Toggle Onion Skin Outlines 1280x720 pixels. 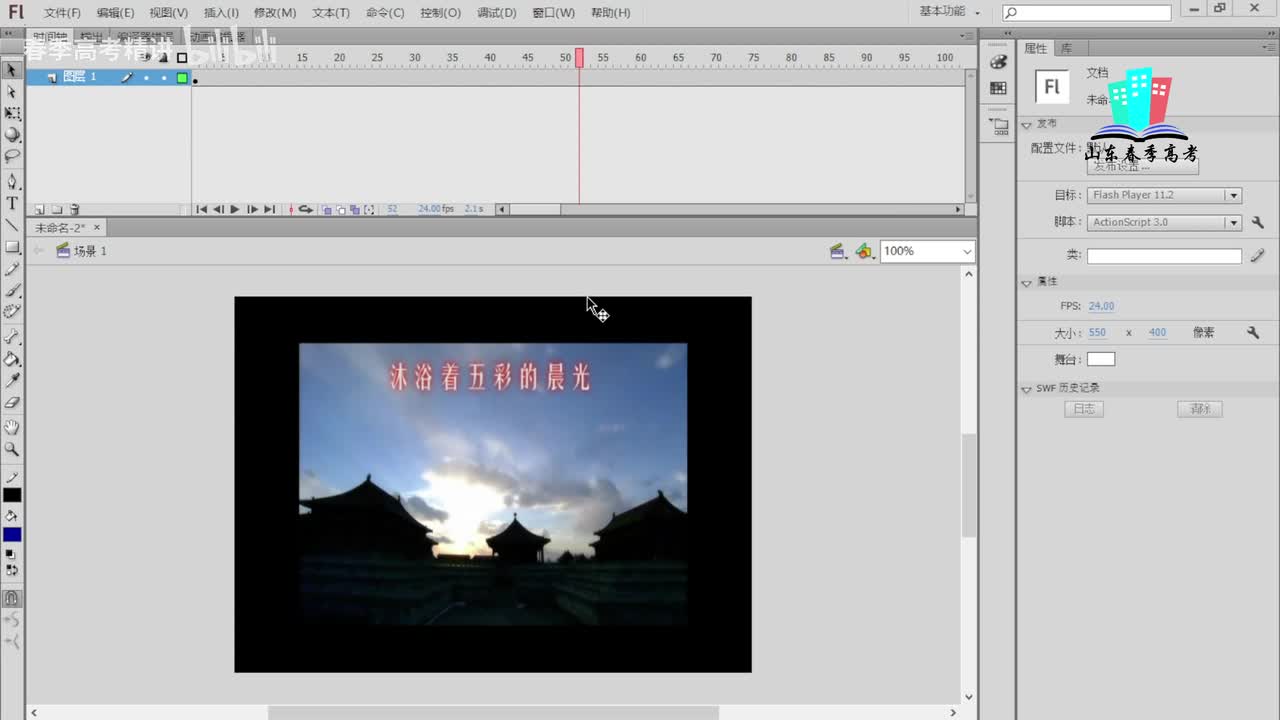(341, 210)
